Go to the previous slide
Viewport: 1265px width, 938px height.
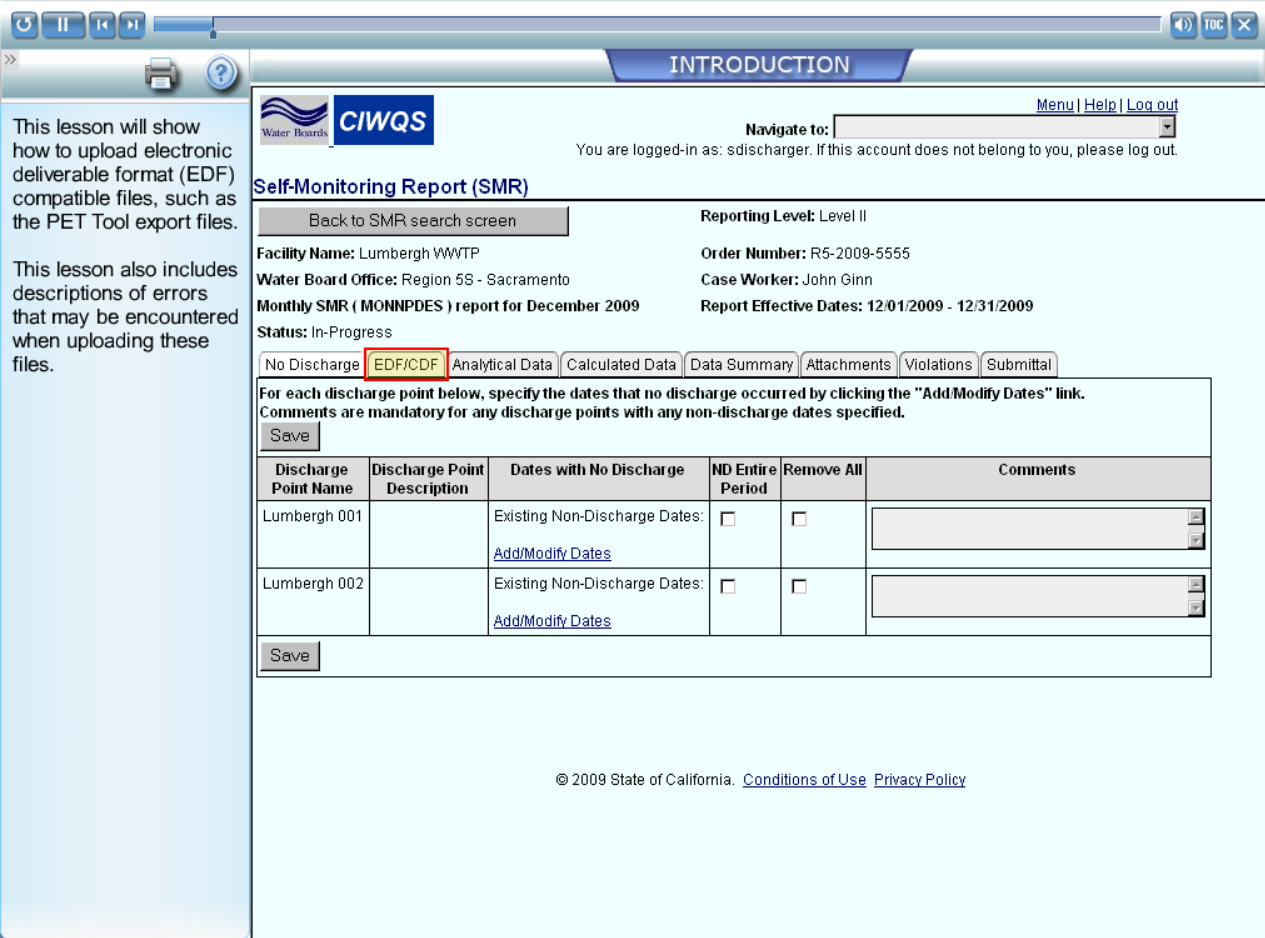(x=102, y=24)
